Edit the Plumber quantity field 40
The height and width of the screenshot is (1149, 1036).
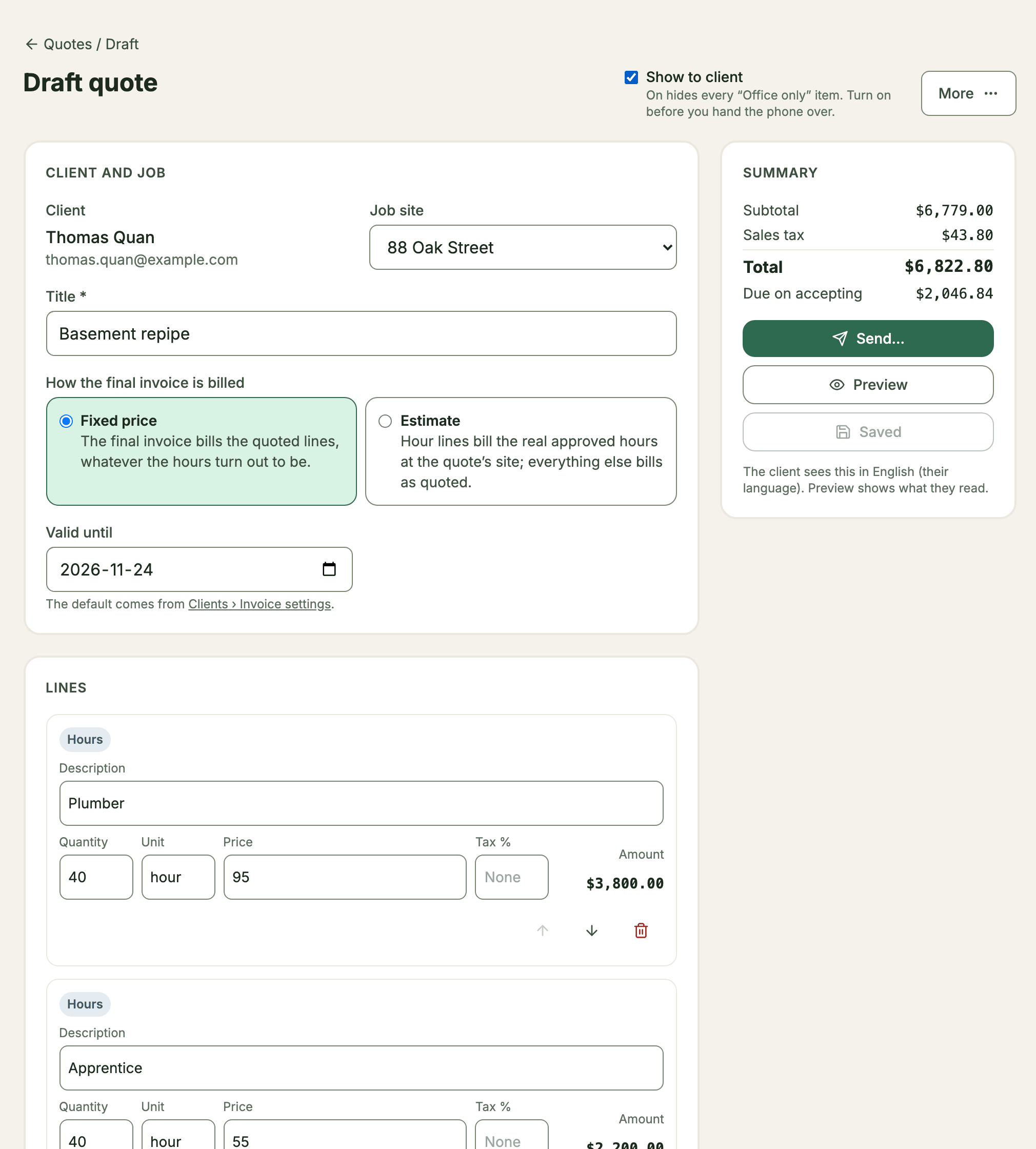point(96,877)
